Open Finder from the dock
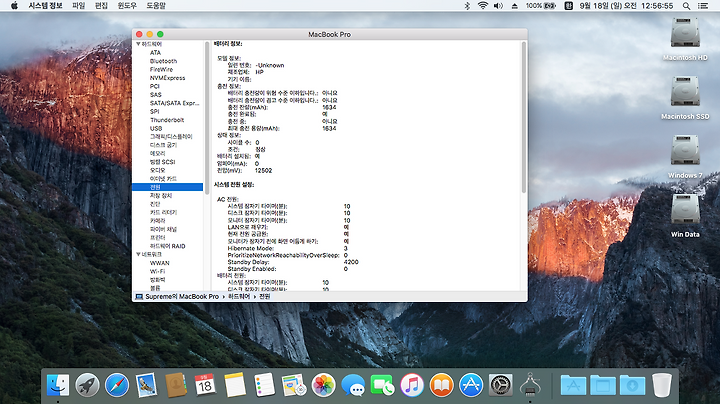The image size is (720, 404). point(58,385)
